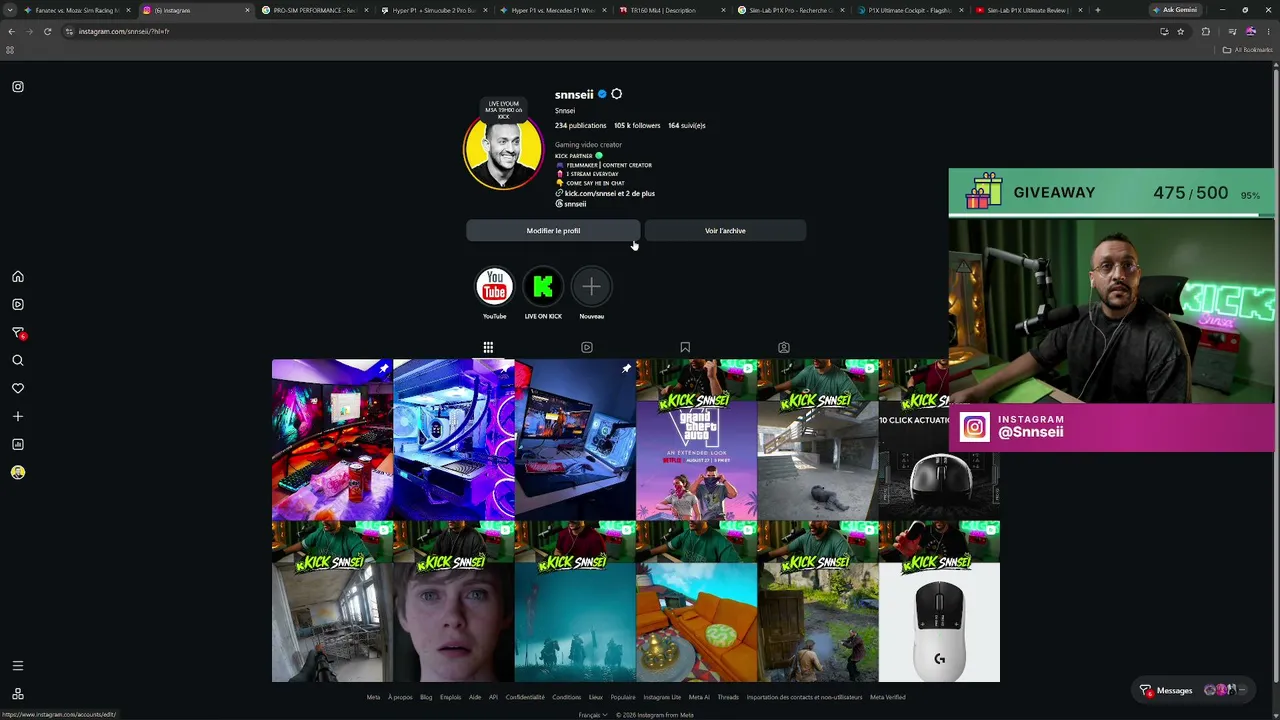1280x720 pixels.
Task: Open profile settings gear next to snnseii
Action: [616, 94]
